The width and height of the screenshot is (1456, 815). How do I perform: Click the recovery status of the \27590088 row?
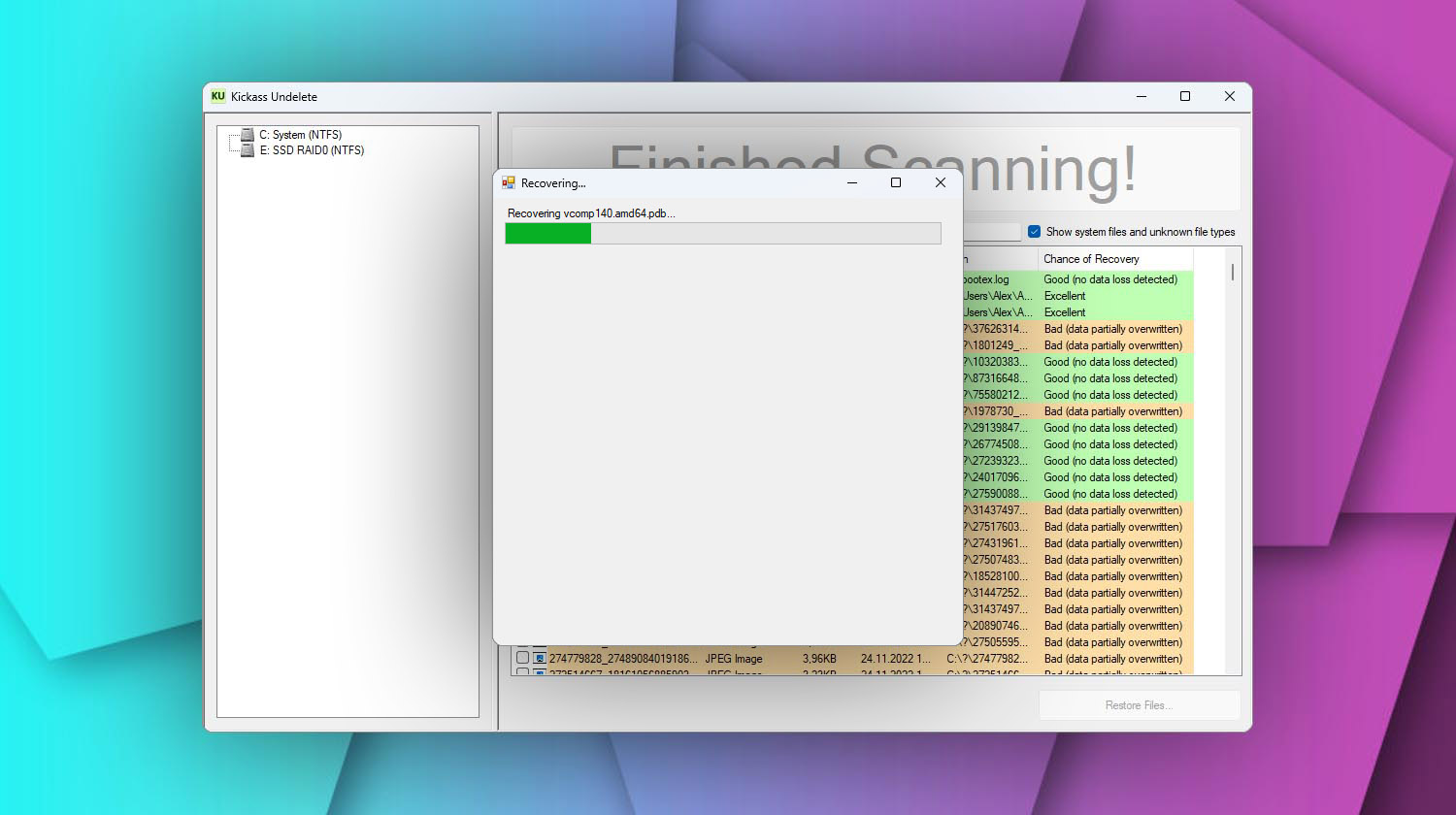point(1110,494)
